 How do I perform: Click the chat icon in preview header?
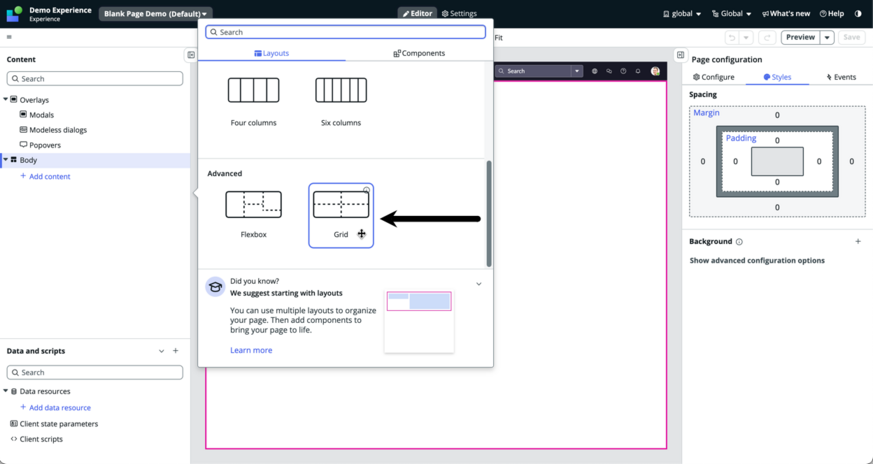click(x=609, y=71)
